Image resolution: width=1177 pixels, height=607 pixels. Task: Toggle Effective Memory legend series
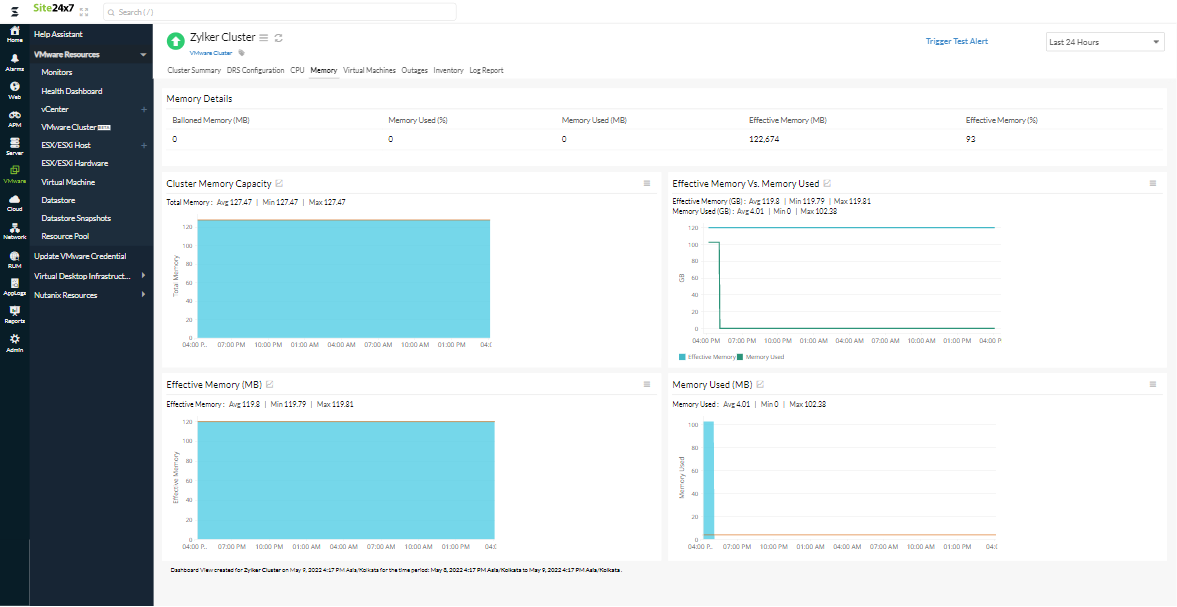point(707,357)
